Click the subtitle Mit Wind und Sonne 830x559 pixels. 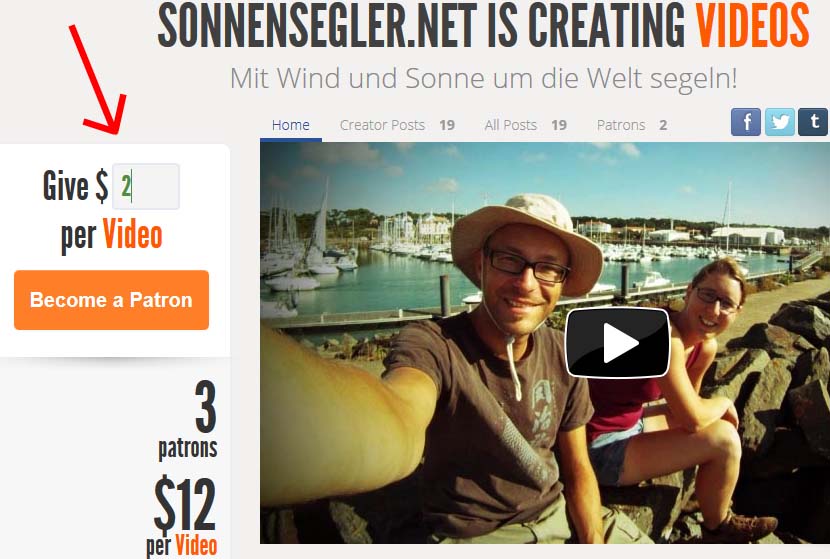pos(483,78)
